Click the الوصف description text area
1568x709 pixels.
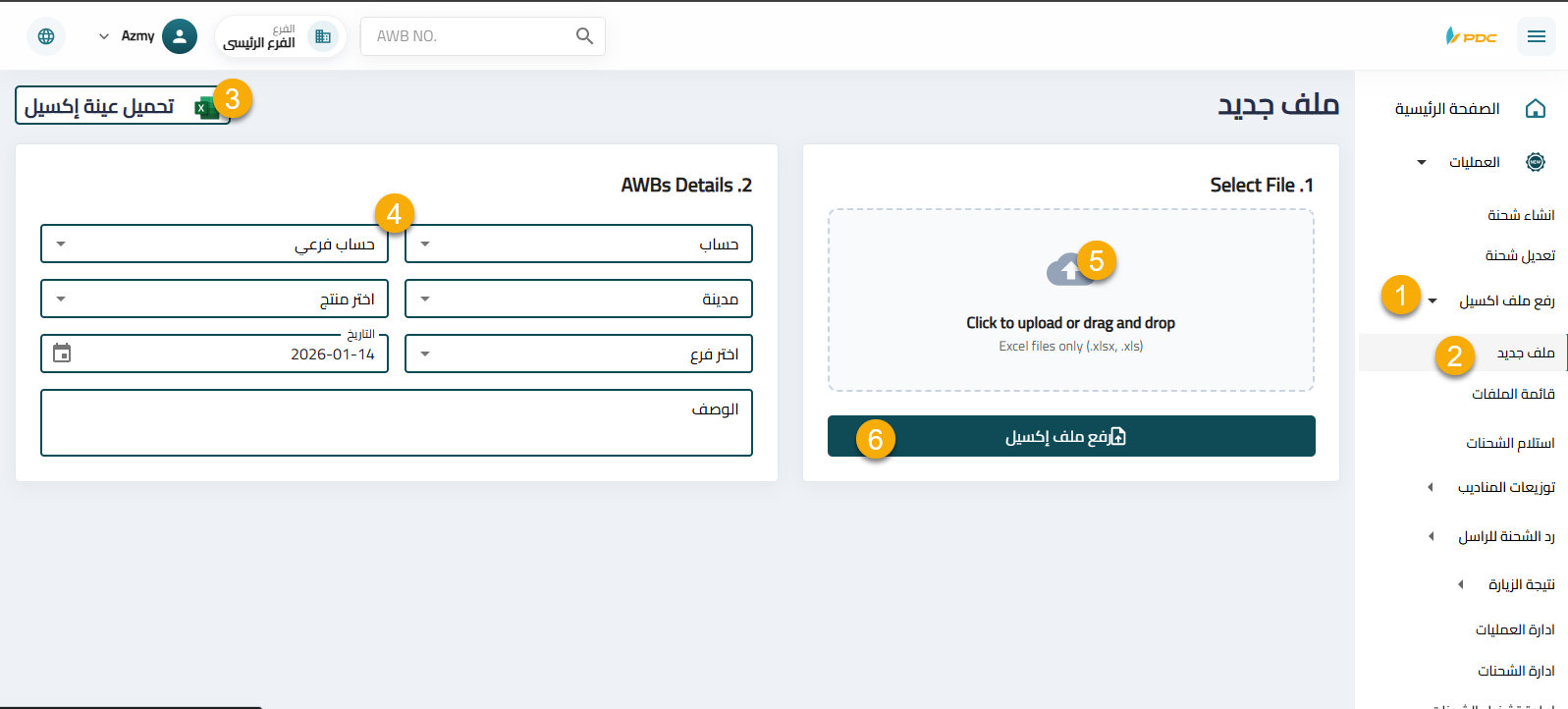pos(397,423)
